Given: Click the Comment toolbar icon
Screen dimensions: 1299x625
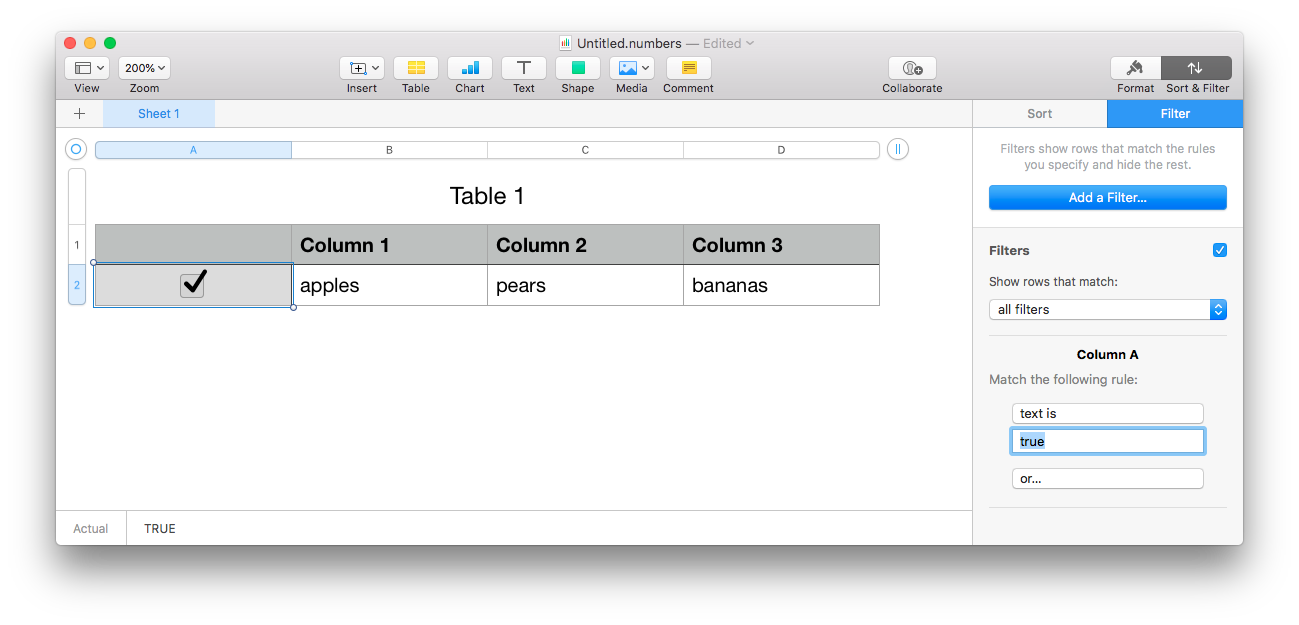Looking at the screenshot, I should 689,68.
